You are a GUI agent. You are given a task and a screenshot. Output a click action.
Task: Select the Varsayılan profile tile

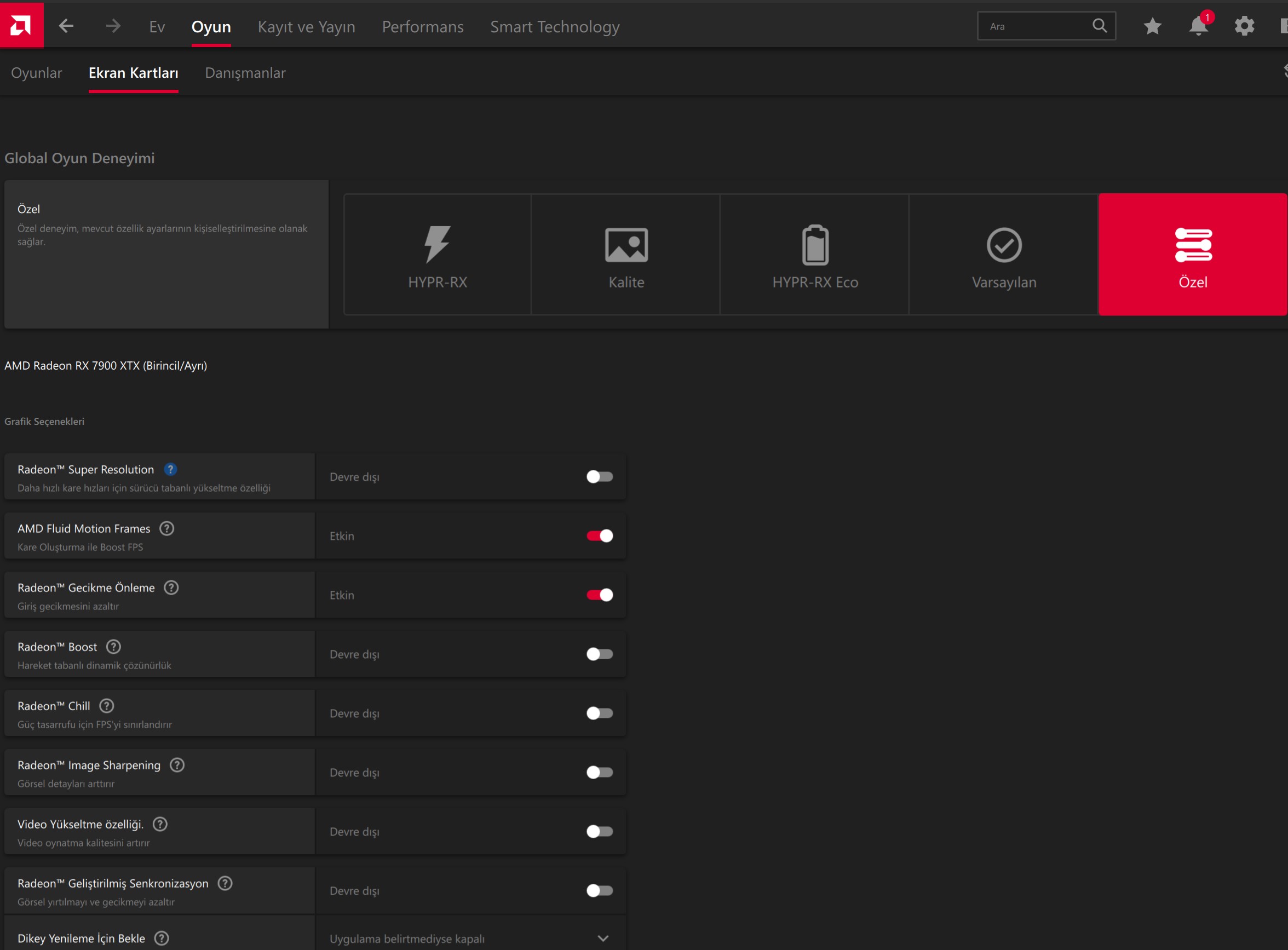click(x=1004, y=255)
